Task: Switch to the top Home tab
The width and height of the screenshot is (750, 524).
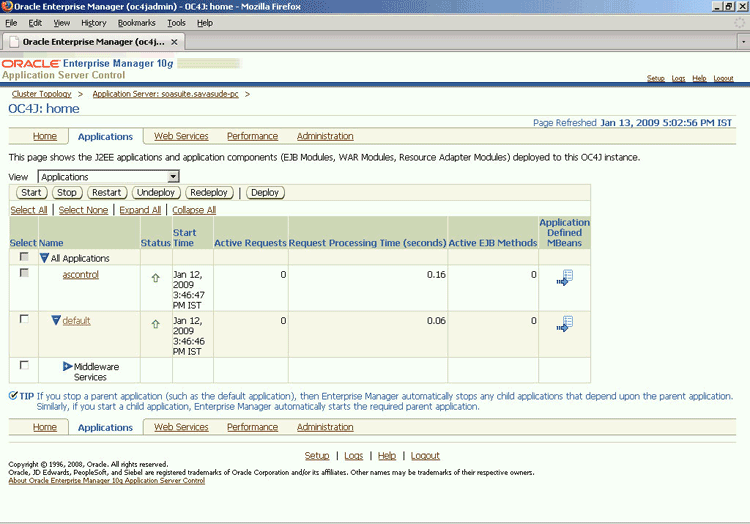Action: click(45, 136)
